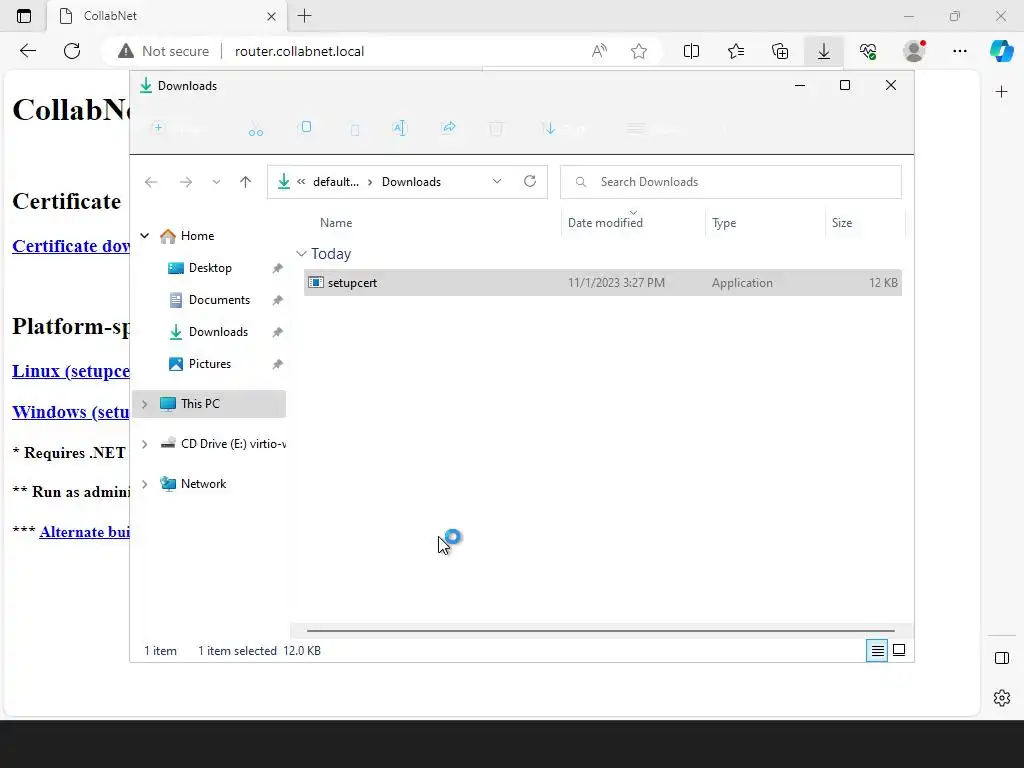Toggle Edge sidebar visibility icon
This screenshot has width=1024, height=768.
click(1001, 658)
